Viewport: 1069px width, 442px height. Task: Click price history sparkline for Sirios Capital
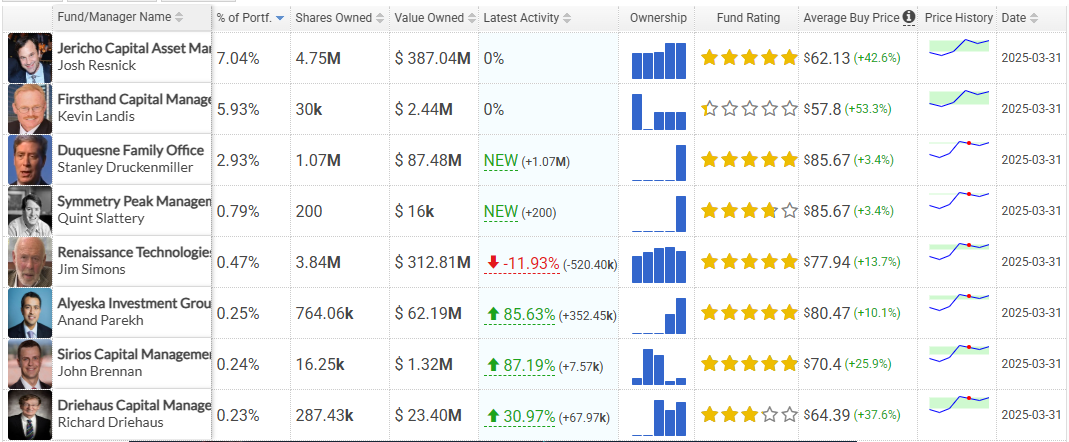(x=959, y=353)
